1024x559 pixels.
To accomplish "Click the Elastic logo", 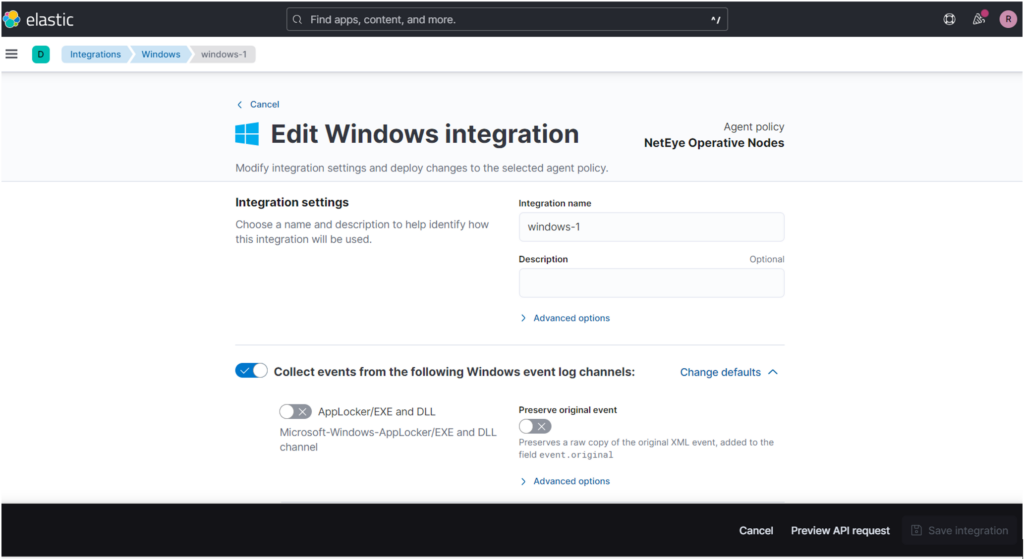I will (x=39, y=20).
